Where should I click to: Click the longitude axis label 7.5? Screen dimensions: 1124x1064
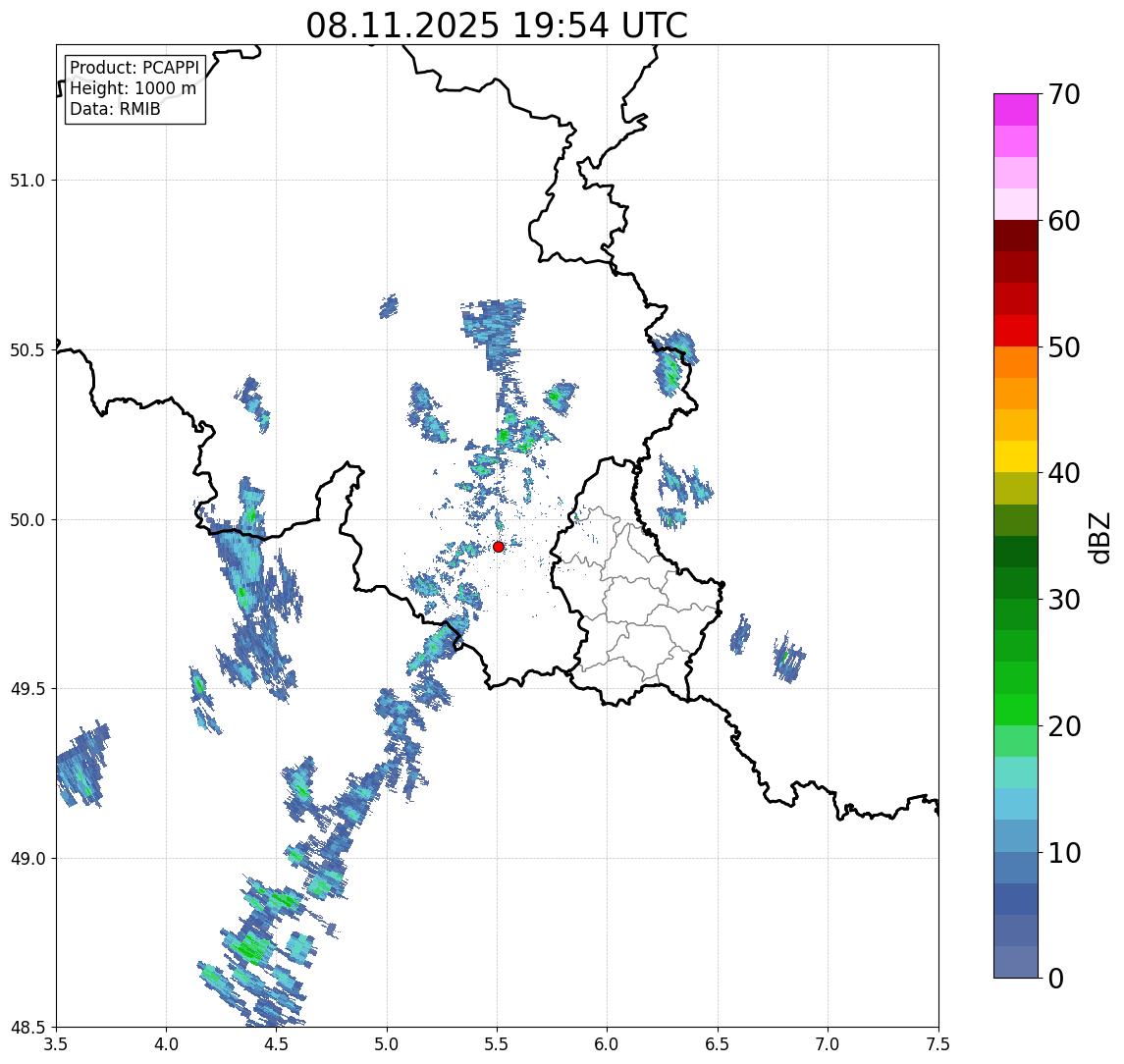(x=939, y=1044)
